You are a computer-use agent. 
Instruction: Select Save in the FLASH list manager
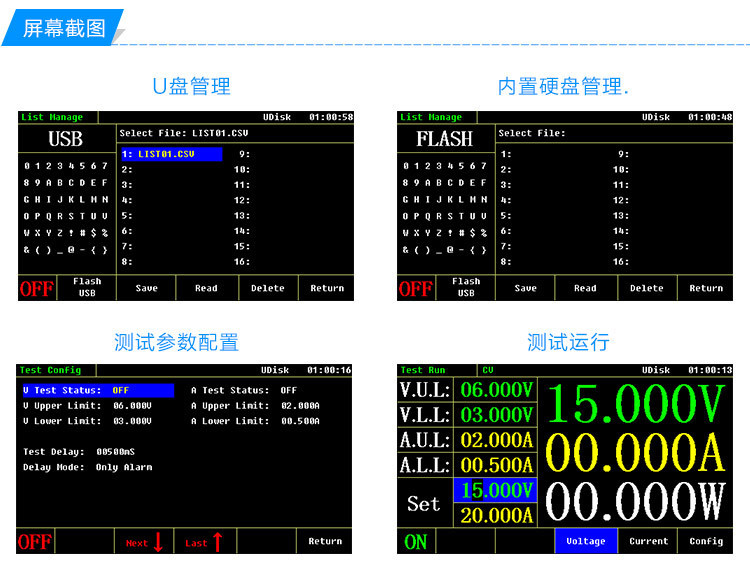tap(525, 288)
